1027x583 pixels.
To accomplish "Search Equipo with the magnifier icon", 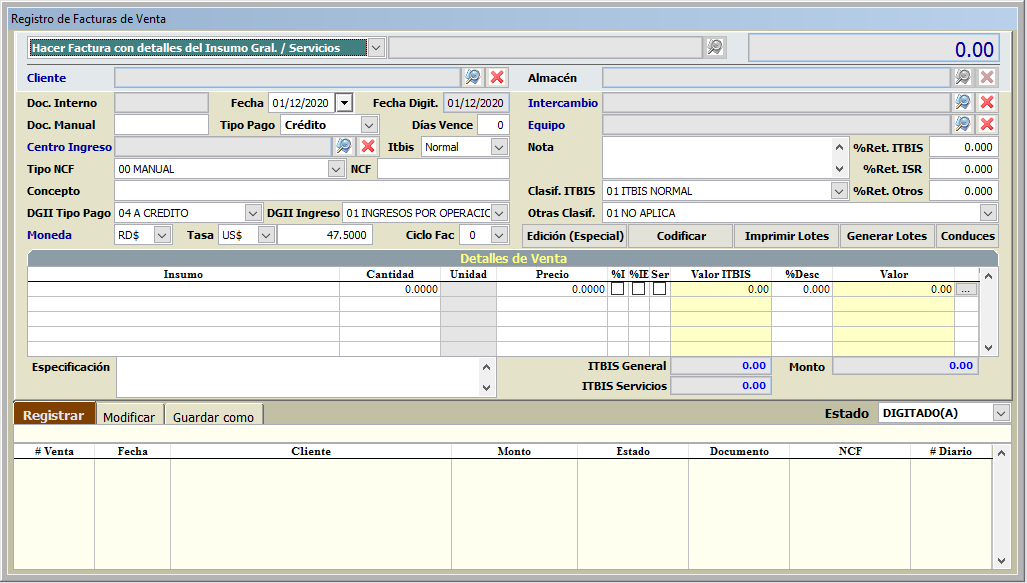I will coord(962,124).
